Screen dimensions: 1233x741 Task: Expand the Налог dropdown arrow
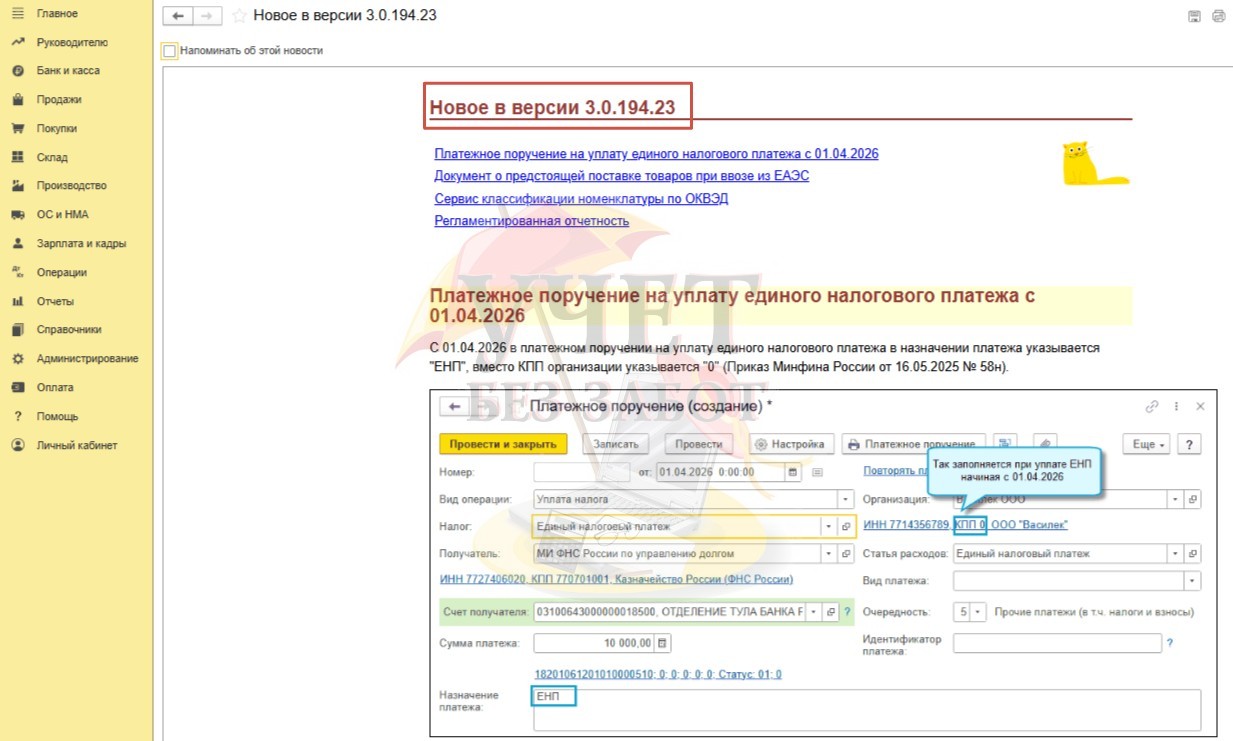pos(828,526)
